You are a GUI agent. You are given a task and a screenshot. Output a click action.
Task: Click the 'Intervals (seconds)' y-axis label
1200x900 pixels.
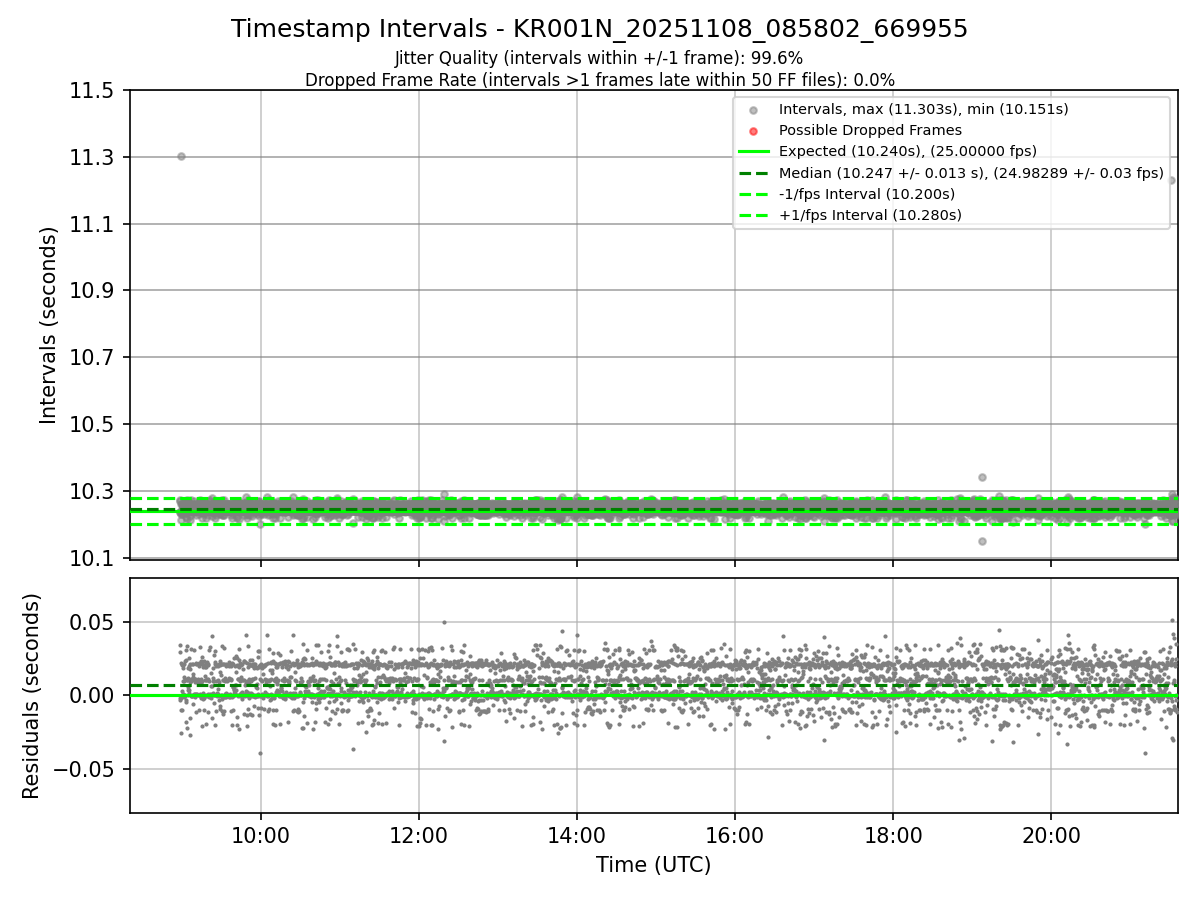point(49,325)
